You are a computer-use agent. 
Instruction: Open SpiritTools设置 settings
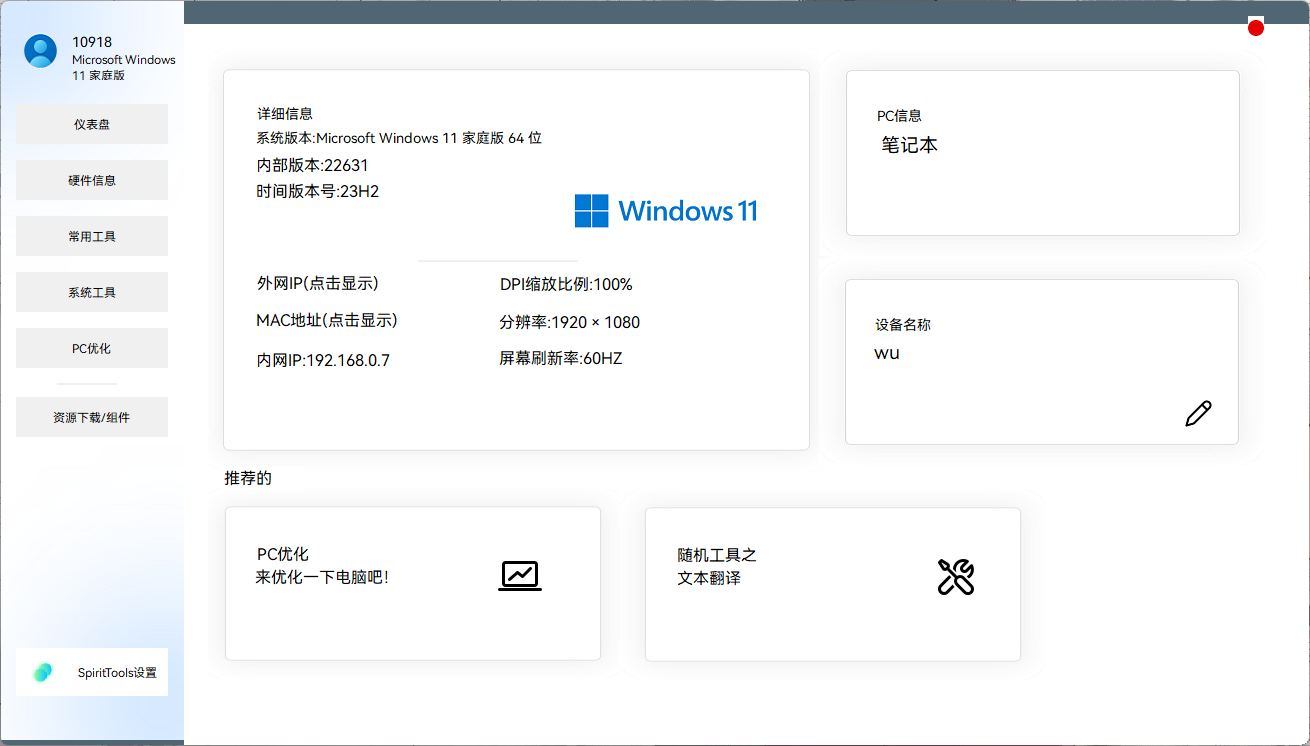pyautogui.click(x=92, y=673)
